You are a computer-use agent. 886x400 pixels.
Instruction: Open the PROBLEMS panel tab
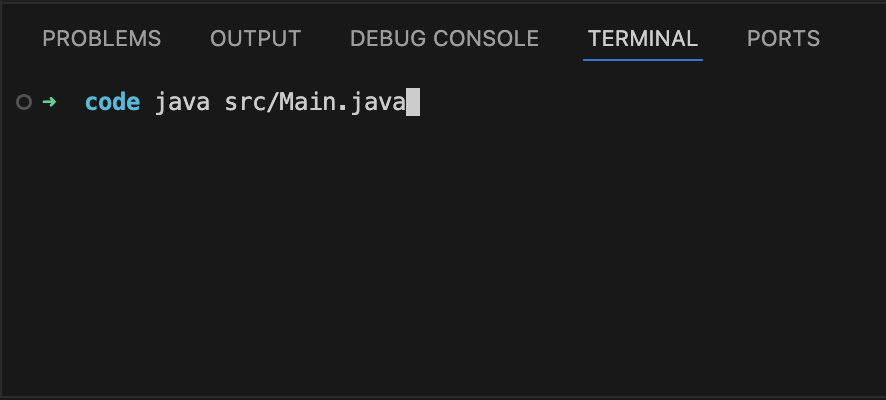tap(102, 38)
